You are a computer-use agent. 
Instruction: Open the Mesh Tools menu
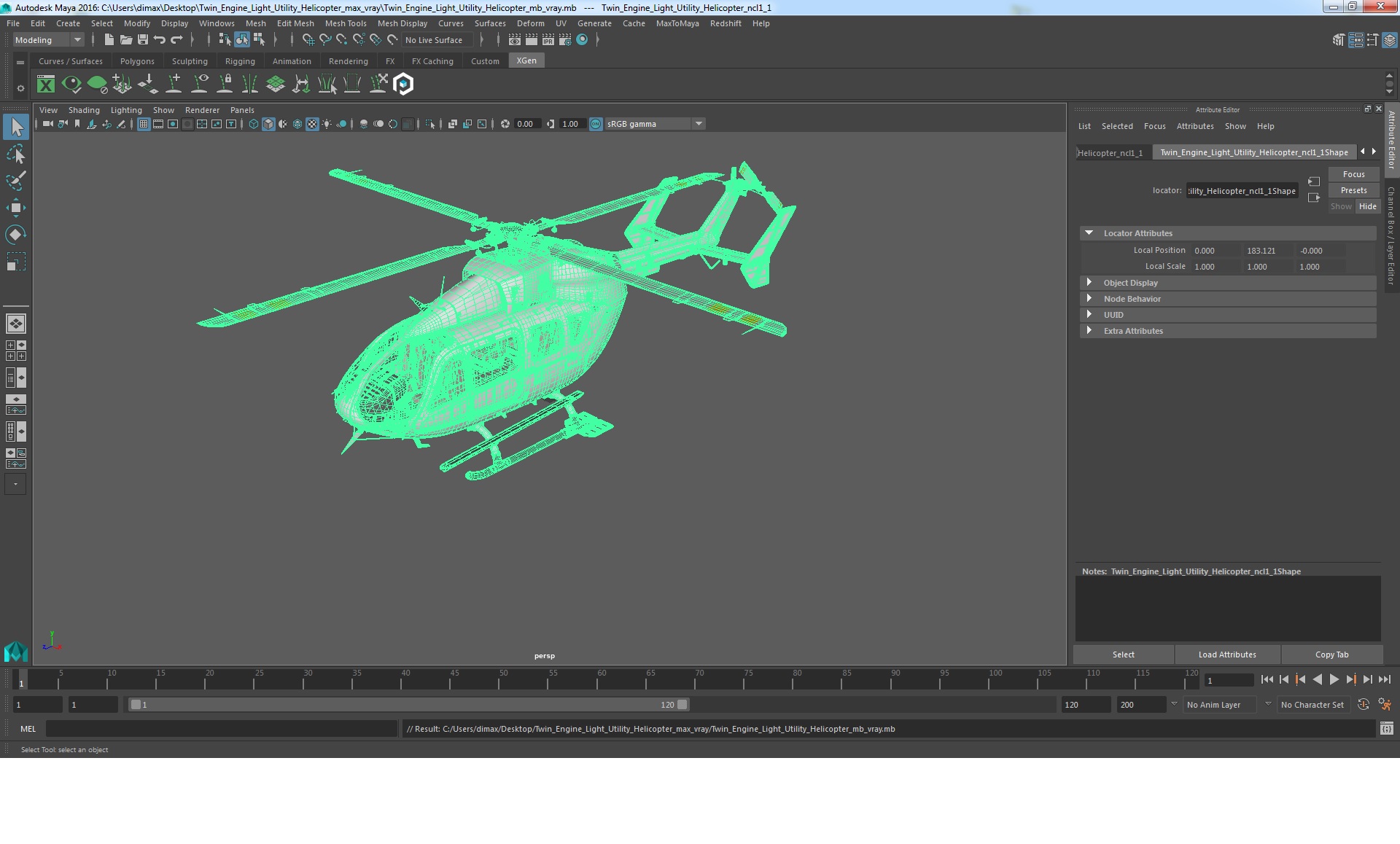[345, 23]
